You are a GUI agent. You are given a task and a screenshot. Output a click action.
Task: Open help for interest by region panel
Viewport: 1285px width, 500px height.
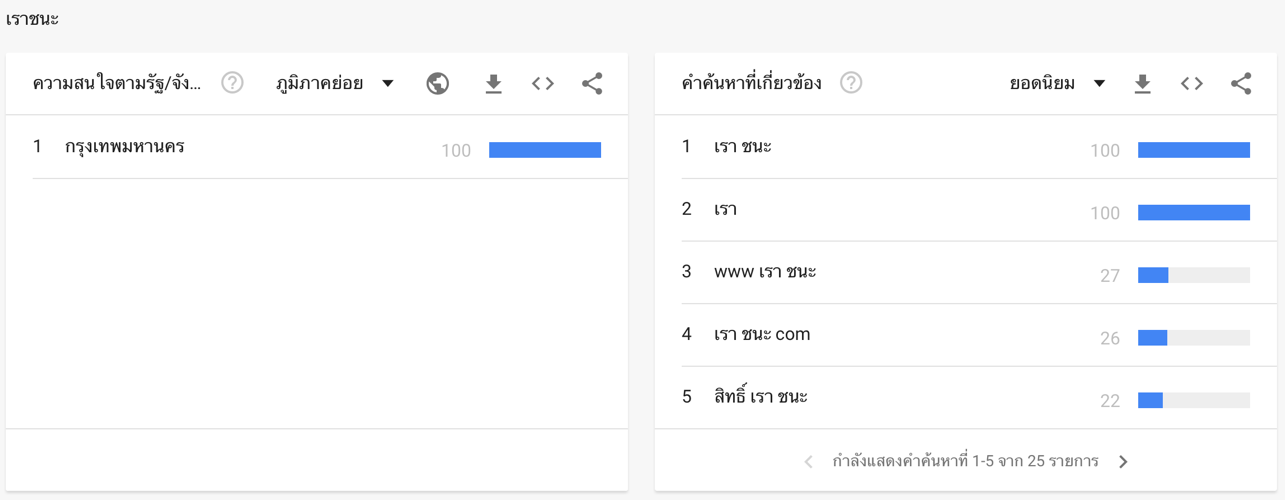232,83
